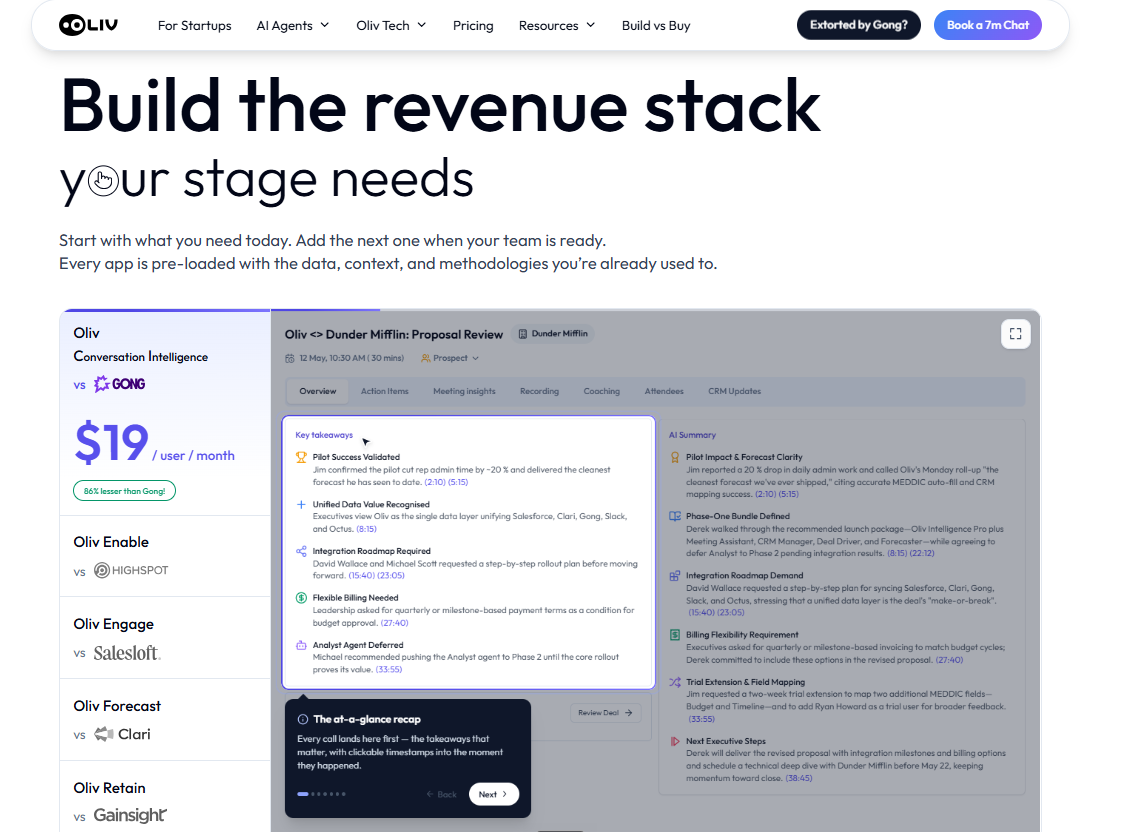Switch to the Coaching tab
The image size is (1143, 832).
[x=601, y=392]
